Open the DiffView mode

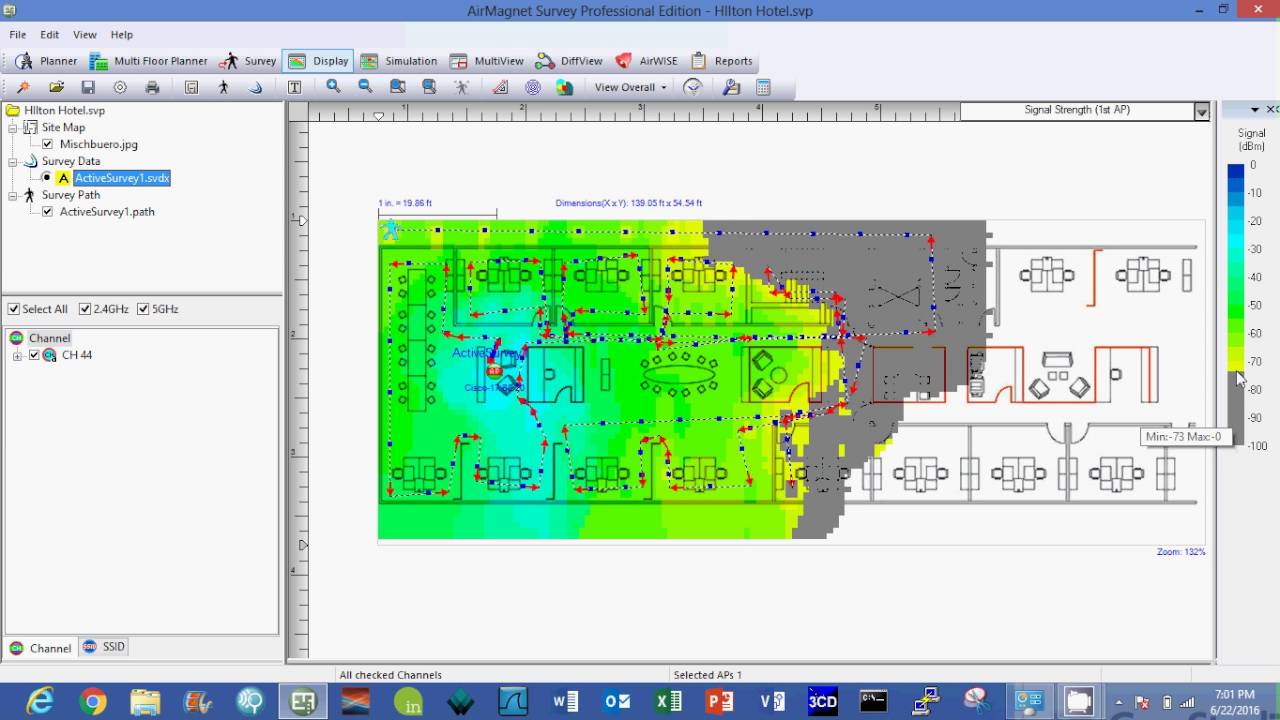click(570, 61)
